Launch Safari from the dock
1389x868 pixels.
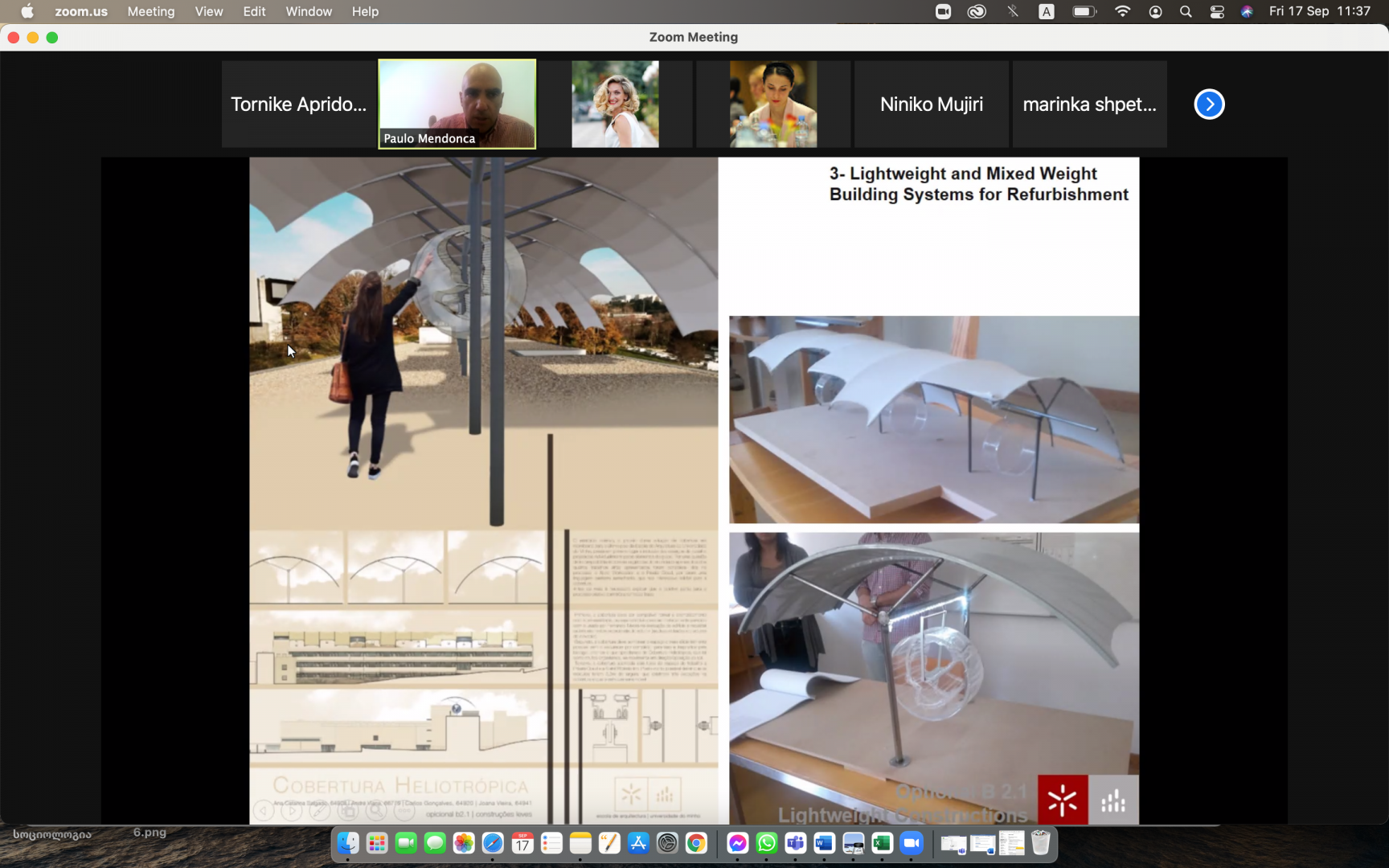[x=493, y=843]
